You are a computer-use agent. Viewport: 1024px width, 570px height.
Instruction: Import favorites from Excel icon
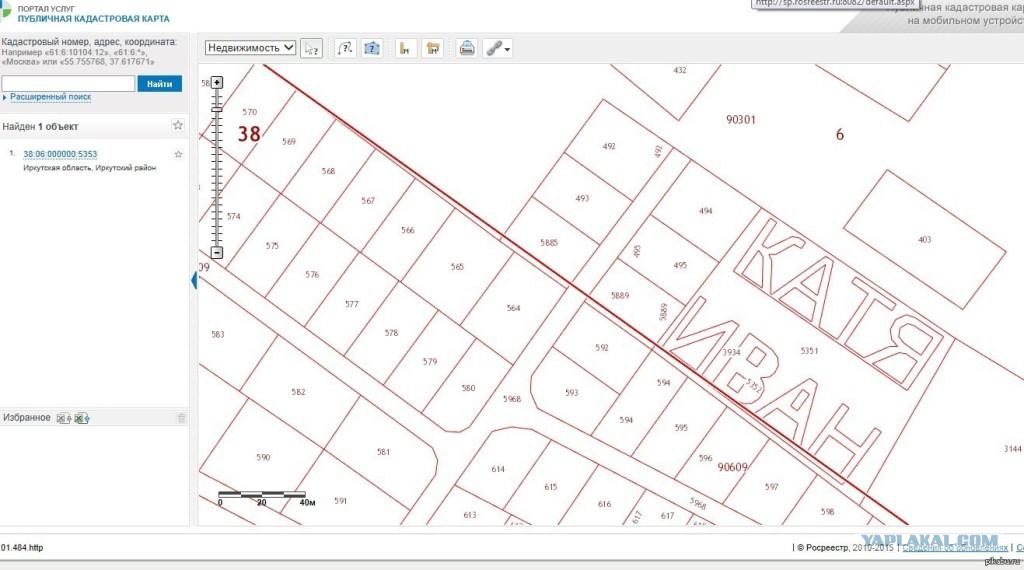click(63, 418)
